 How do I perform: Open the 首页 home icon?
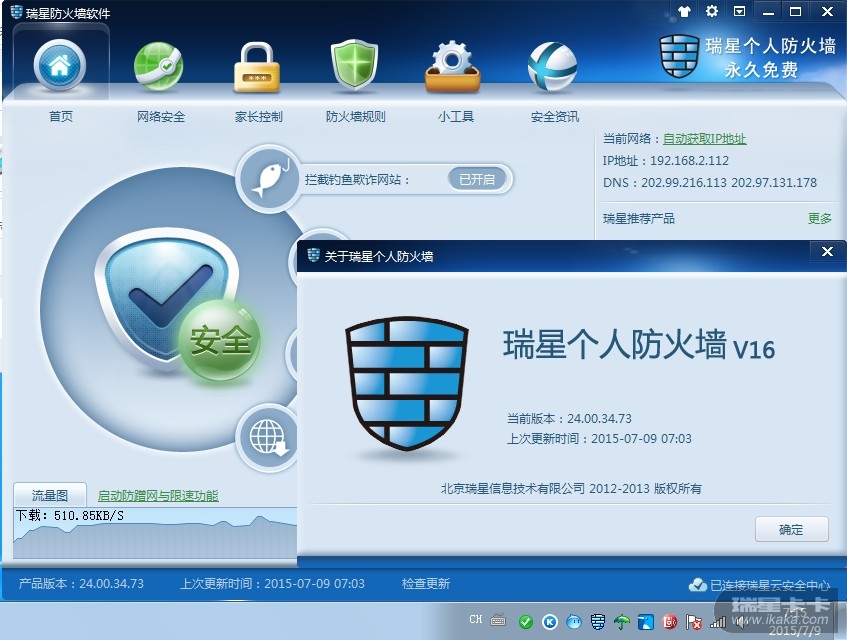coord(59,65)
